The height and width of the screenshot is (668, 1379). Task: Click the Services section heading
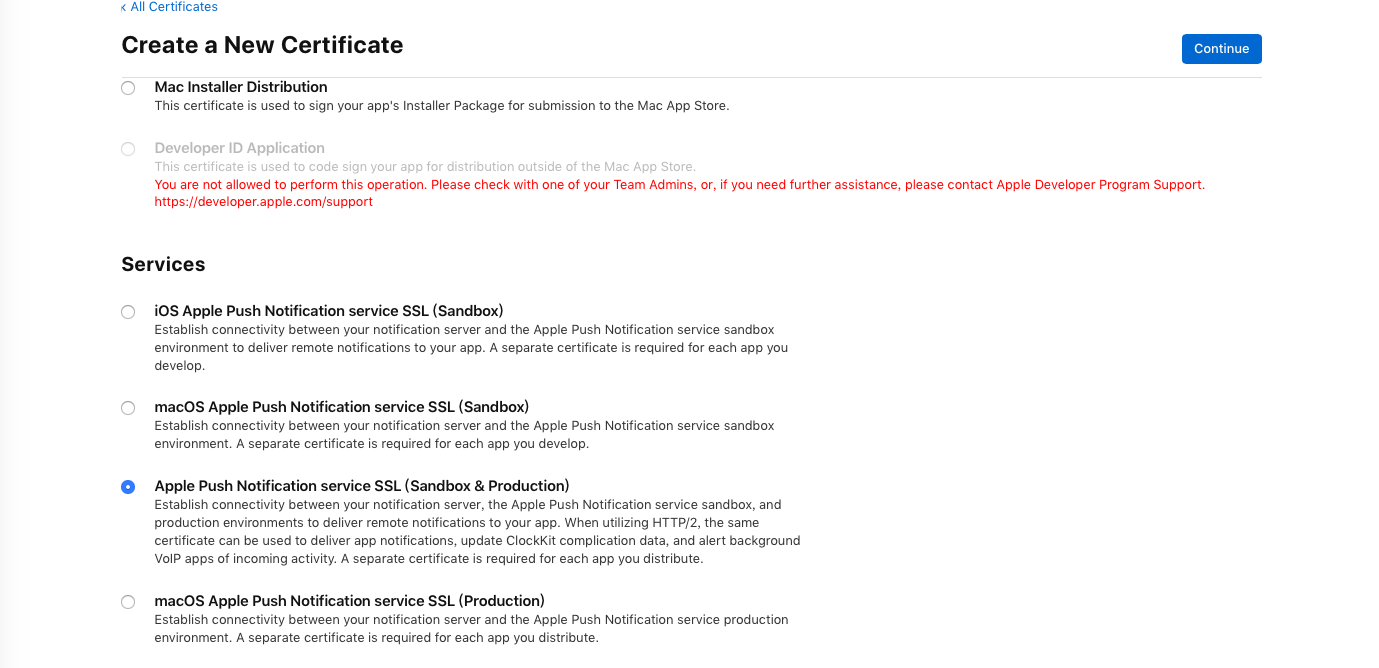pyautogui.click(x=163, y=264)
